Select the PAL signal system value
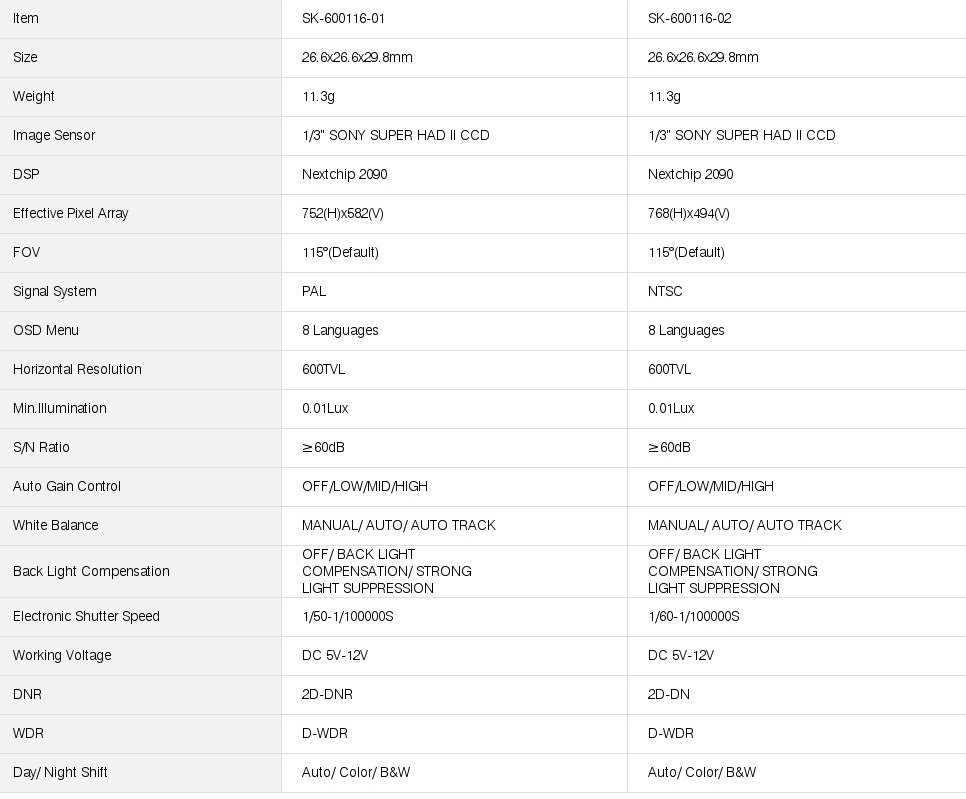 click(x=314, y=291)
